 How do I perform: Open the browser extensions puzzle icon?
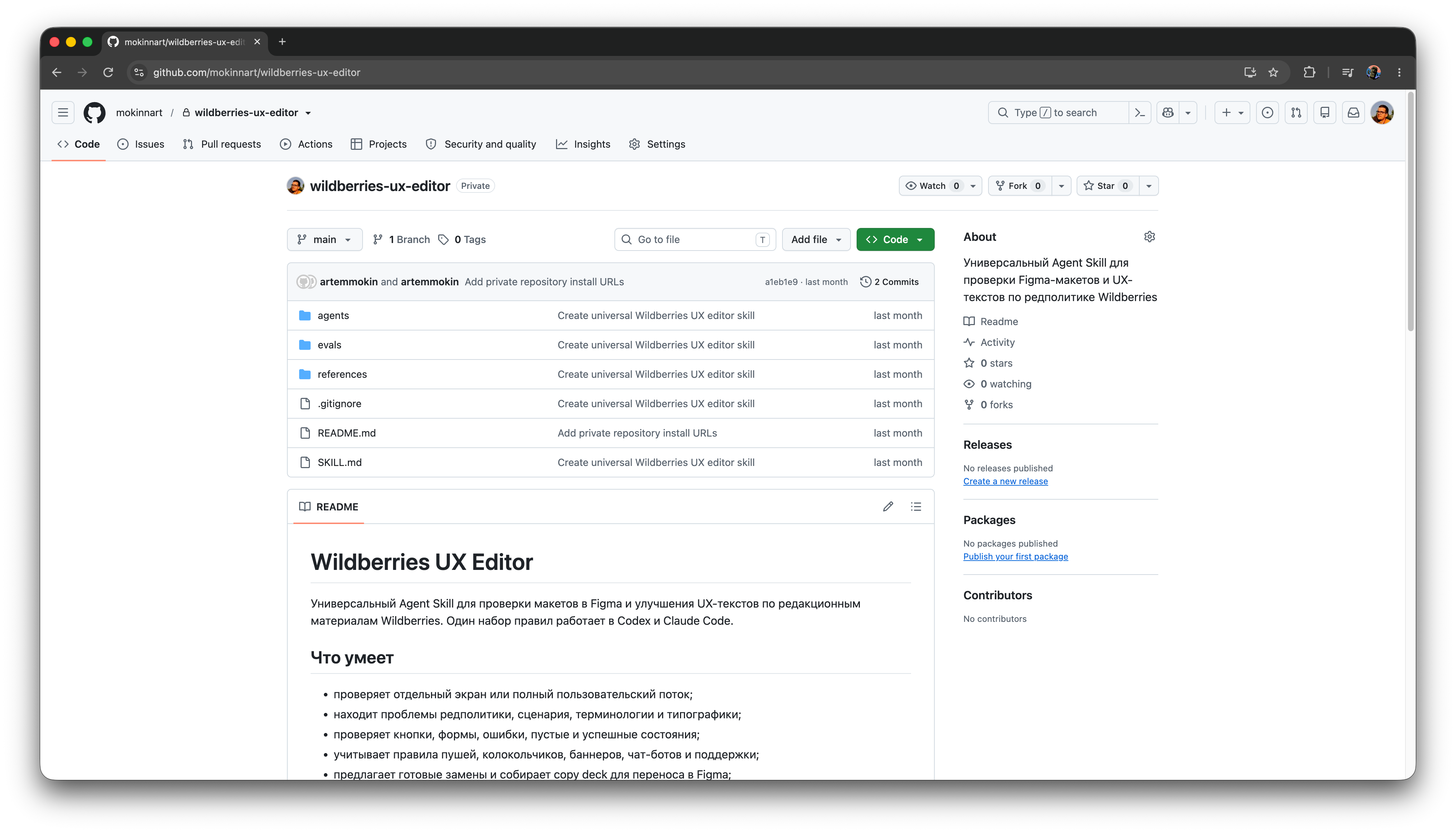pyautogui.click(x=1309, y=73)
